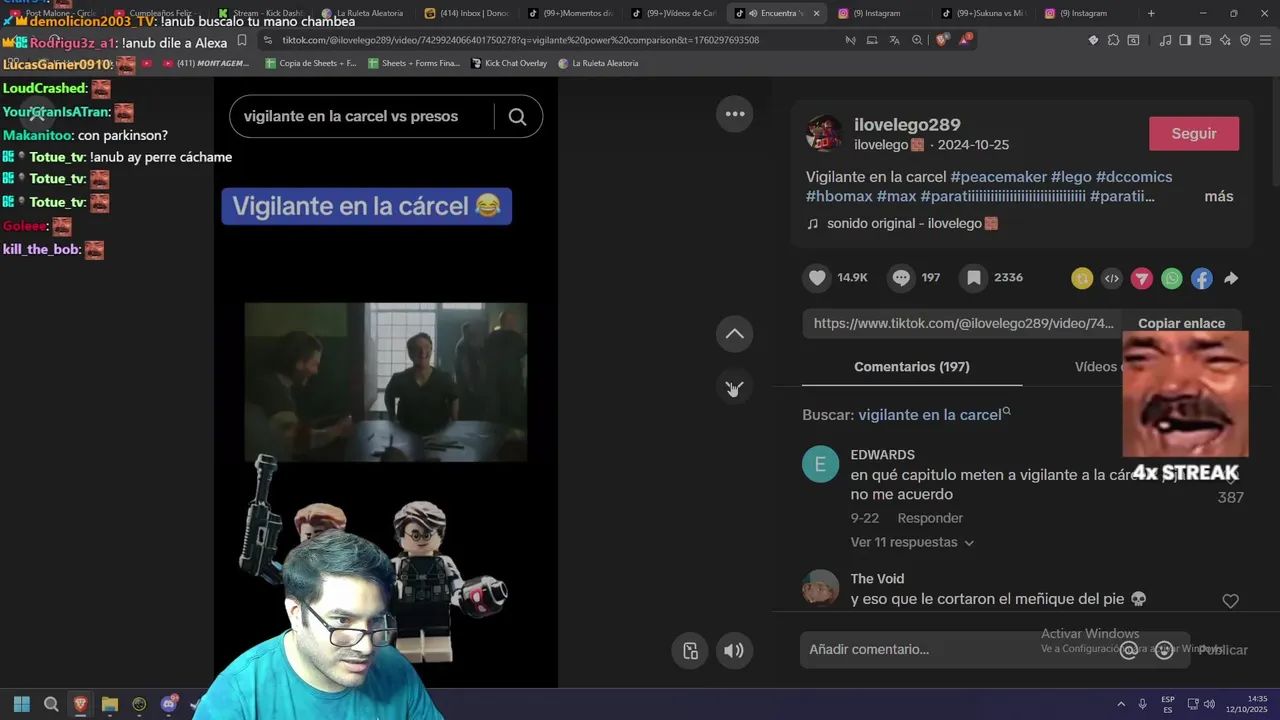Open 'Sheets + Forms Fina...' bookmark
This screenshot has width=1280, height=720.
click(414, 63)
